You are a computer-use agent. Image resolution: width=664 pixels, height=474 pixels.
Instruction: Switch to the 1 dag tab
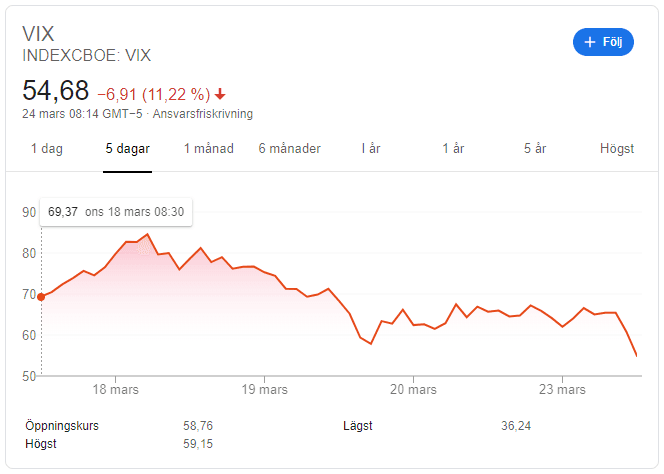[47, 149]
